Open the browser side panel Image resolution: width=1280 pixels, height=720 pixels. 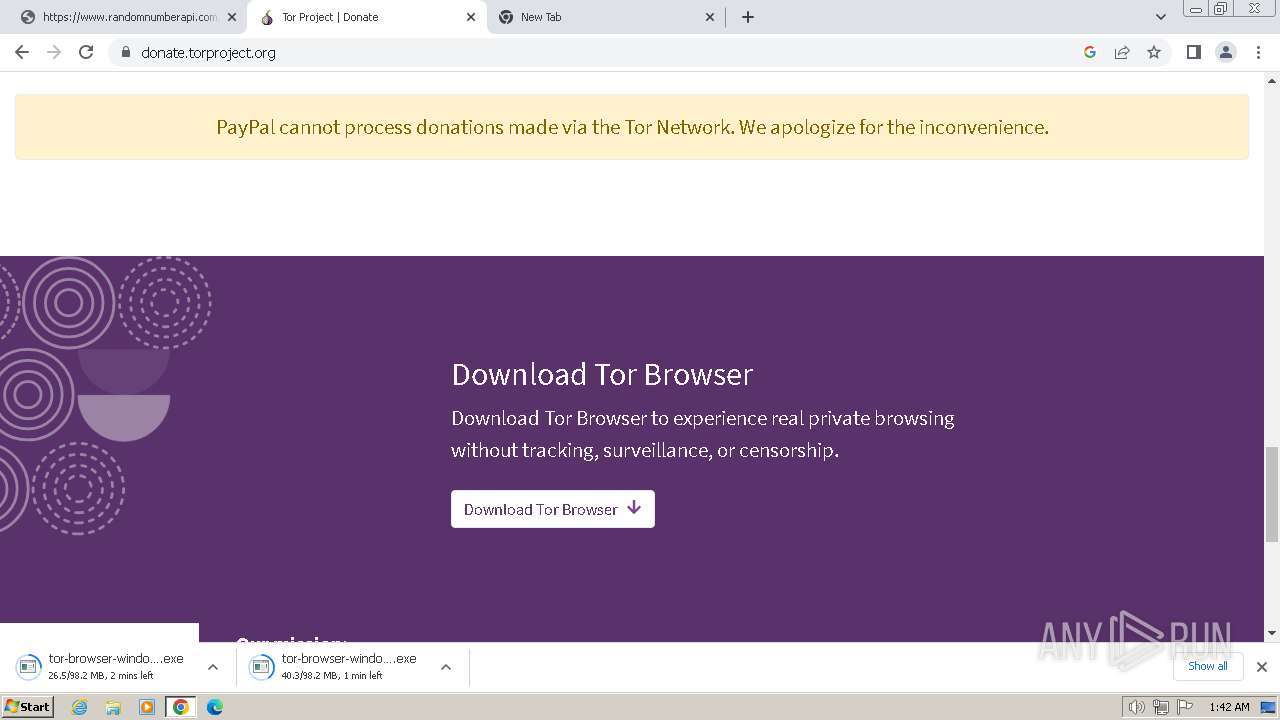(1193, 52)
